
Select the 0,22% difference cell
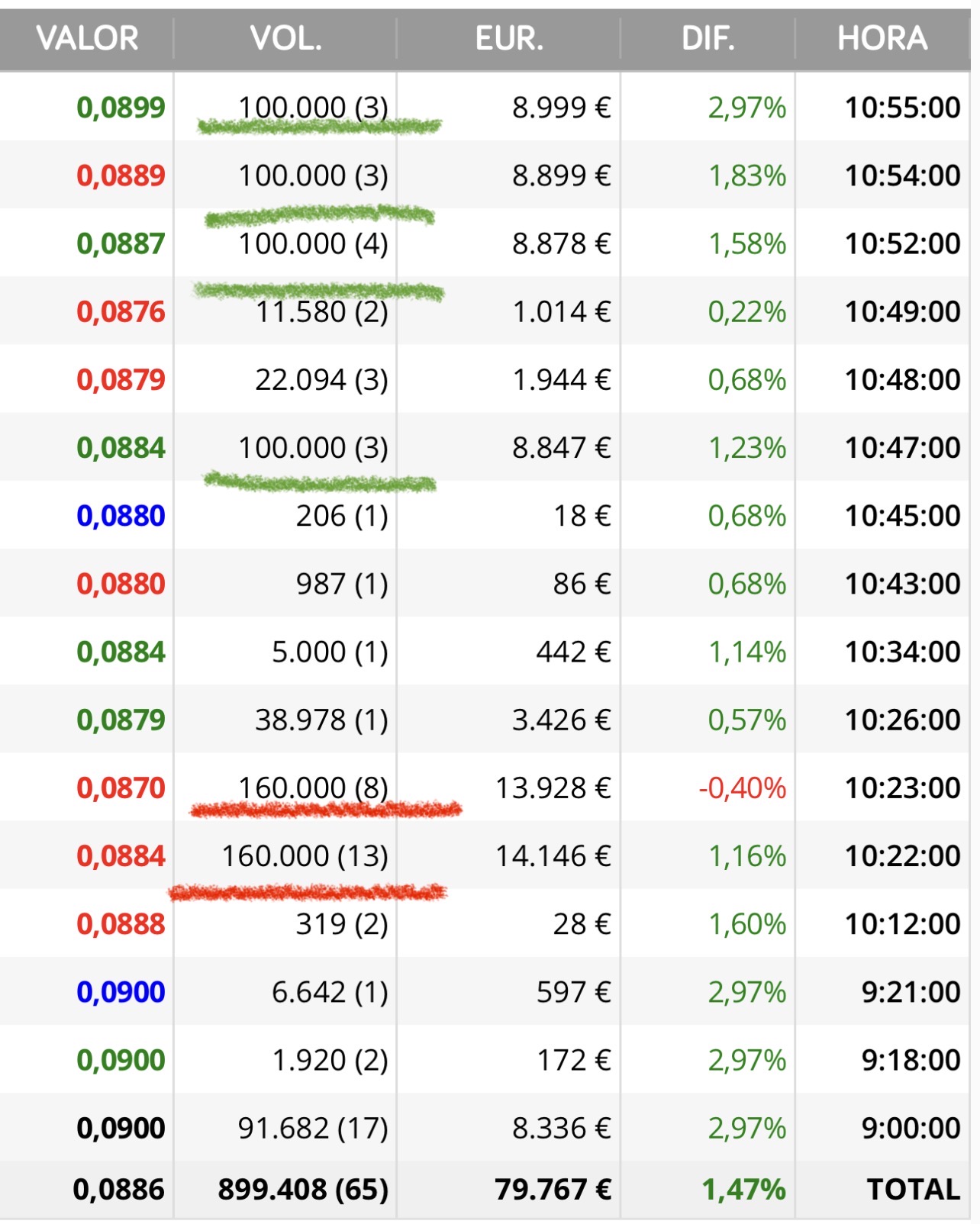(x=747, y=311)
